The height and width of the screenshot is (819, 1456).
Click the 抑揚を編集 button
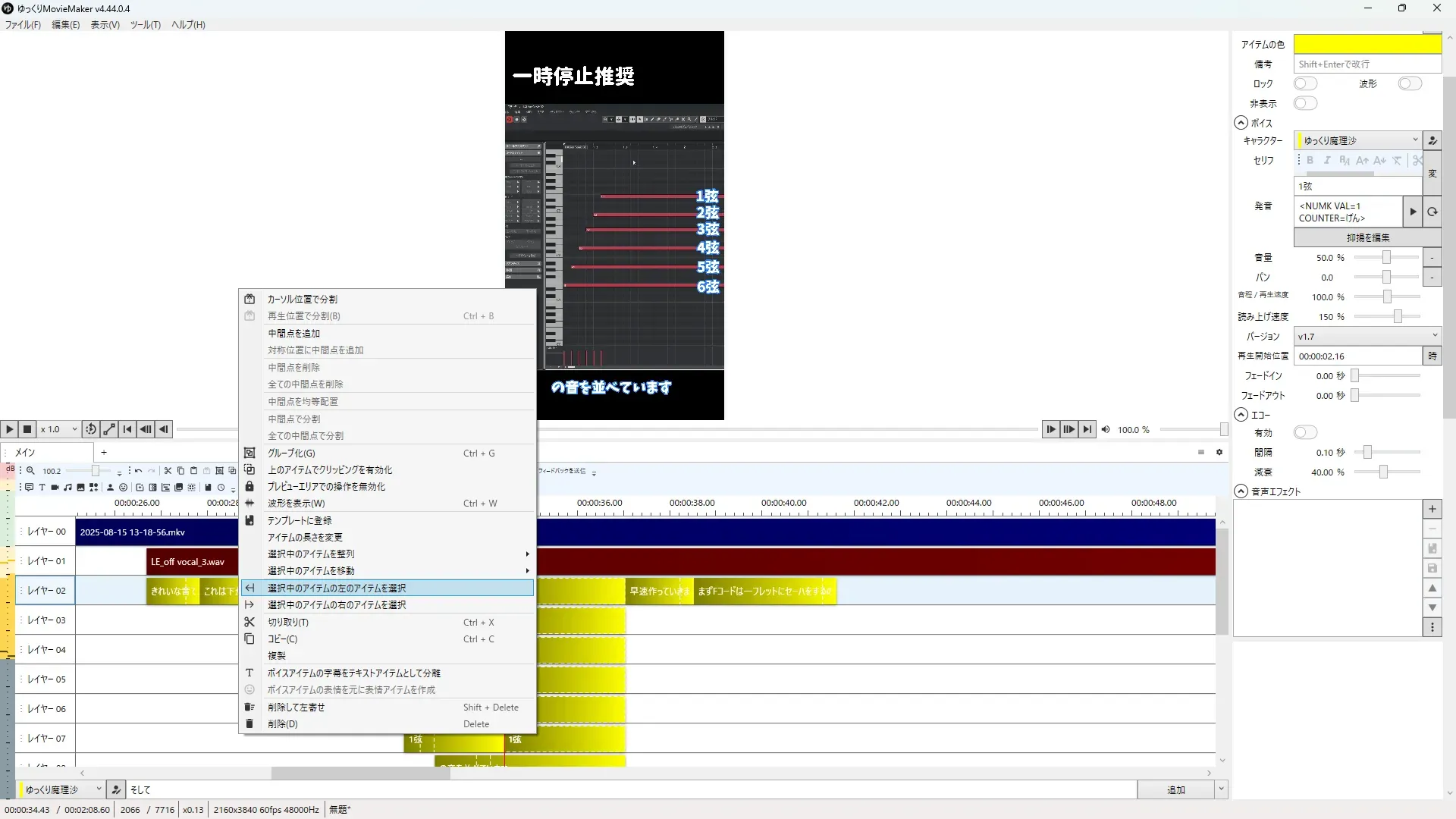click(1367, 237)
